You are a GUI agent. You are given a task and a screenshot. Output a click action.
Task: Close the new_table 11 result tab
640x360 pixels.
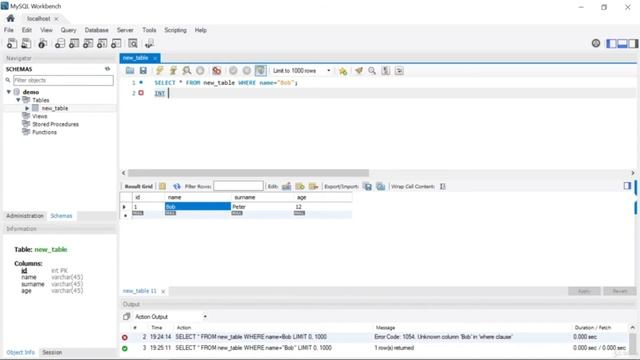tap(163, 291)
